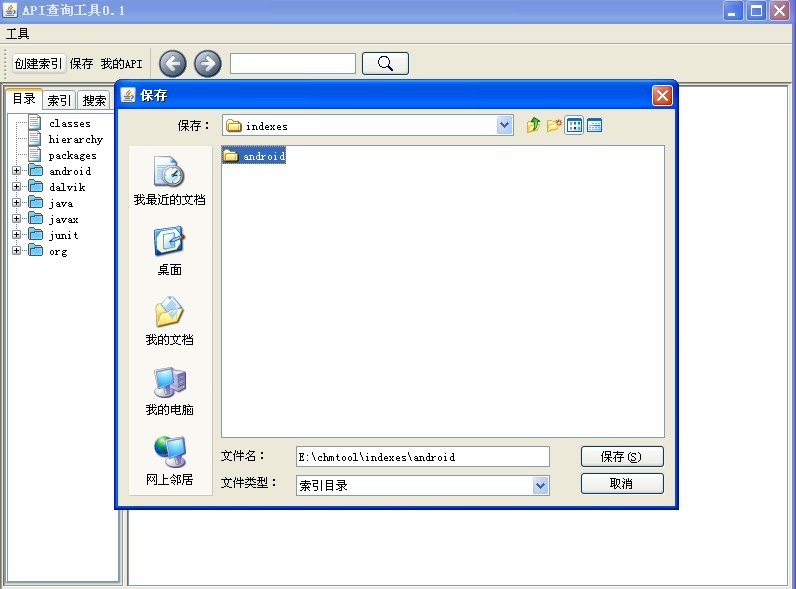Click the toolbar search text field

coord(293,63)
